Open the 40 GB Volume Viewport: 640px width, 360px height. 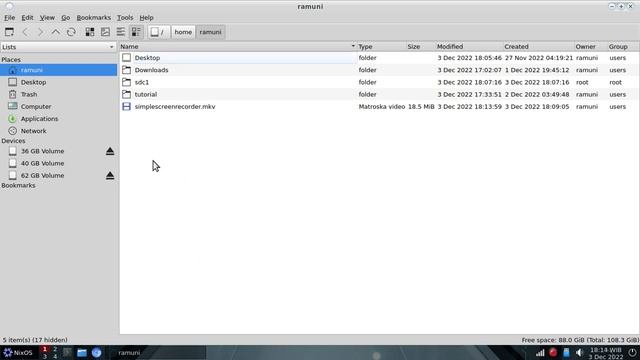pos(42,163)
